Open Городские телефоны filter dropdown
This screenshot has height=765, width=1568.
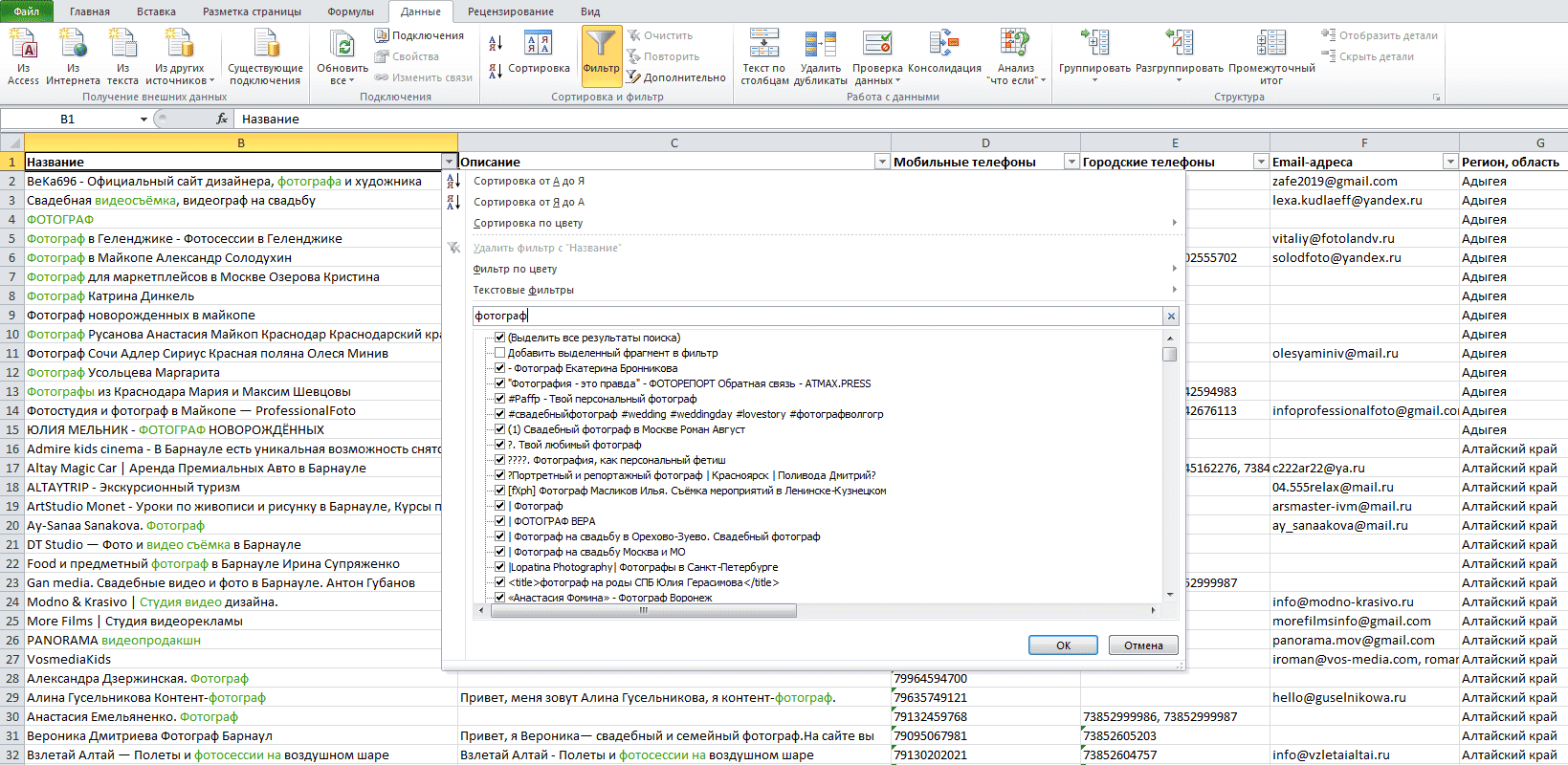tap(1261, 162)
